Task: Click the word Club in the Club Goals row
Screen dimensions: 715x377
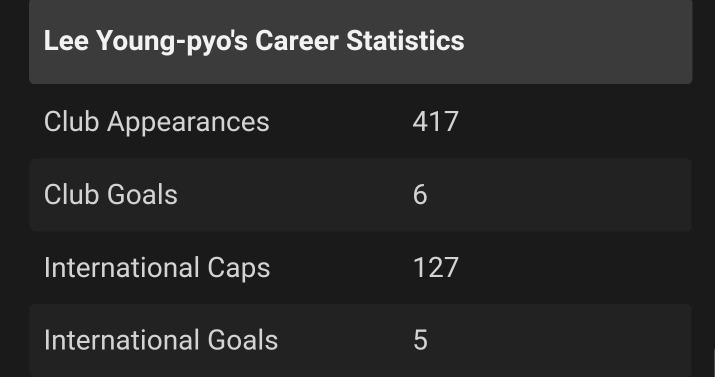Action: tap(71, 195)
